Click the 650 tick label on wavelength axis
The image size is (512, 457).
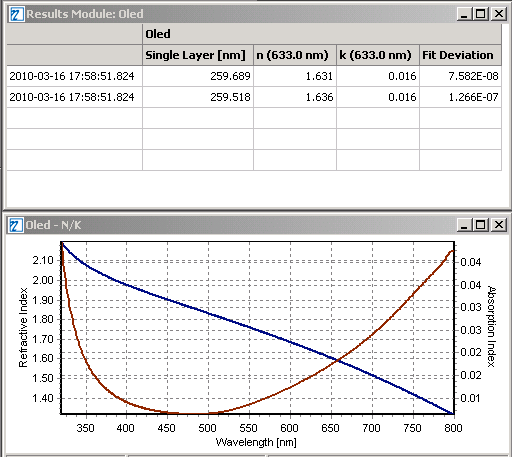point(331,428)
